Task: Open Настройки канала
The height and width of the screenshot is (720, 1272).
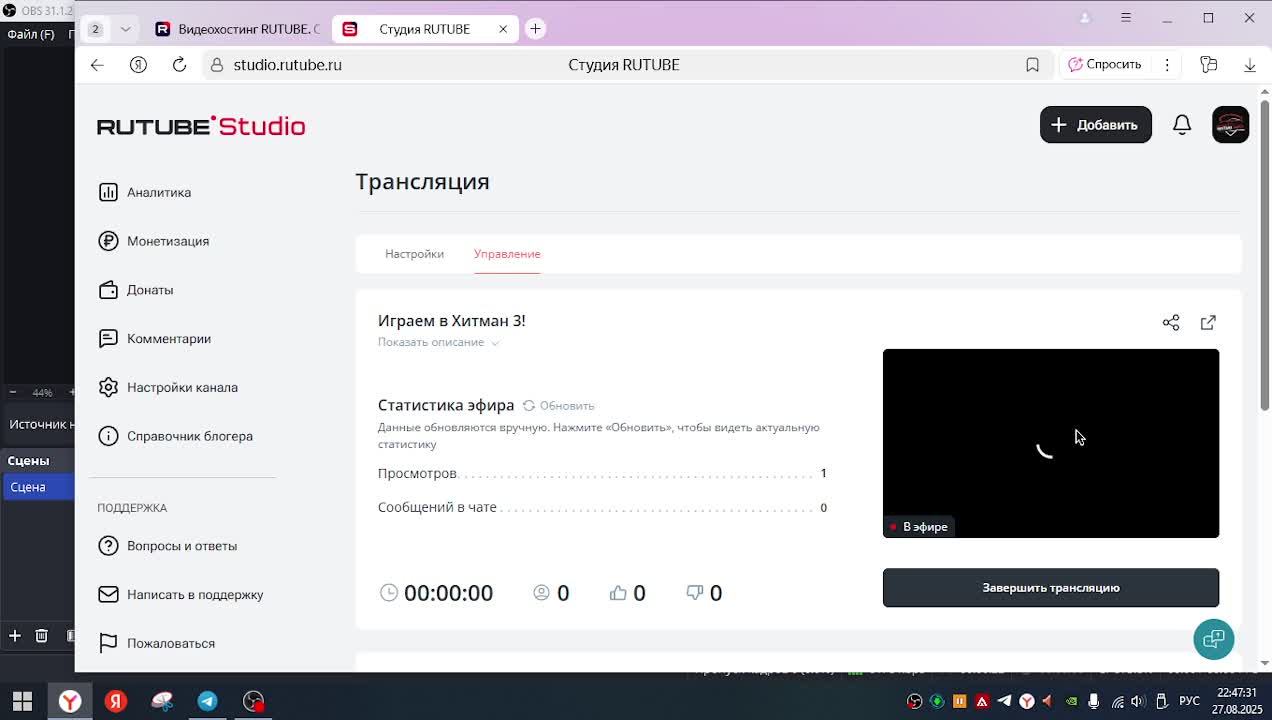Action: (x=168, y=387)
